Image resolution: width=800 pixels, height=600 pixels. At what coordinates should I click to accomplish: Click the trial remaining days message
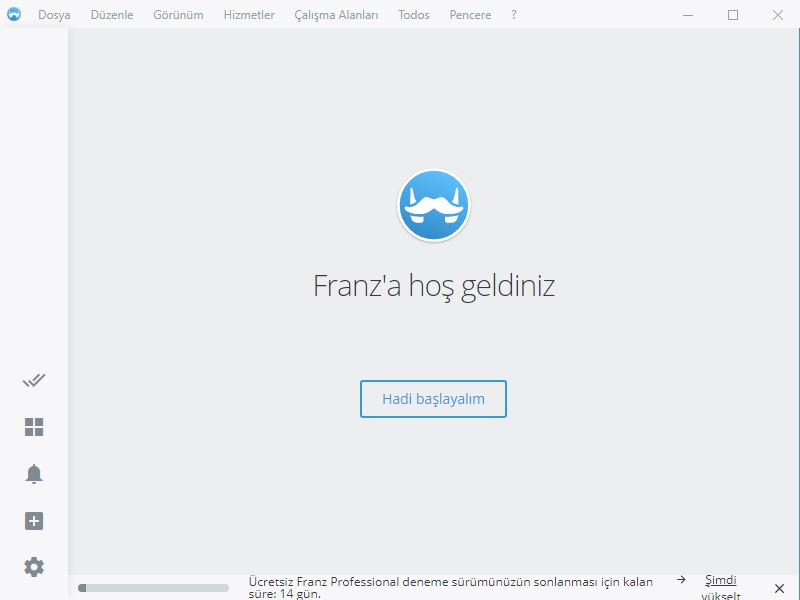pos(451,588)
